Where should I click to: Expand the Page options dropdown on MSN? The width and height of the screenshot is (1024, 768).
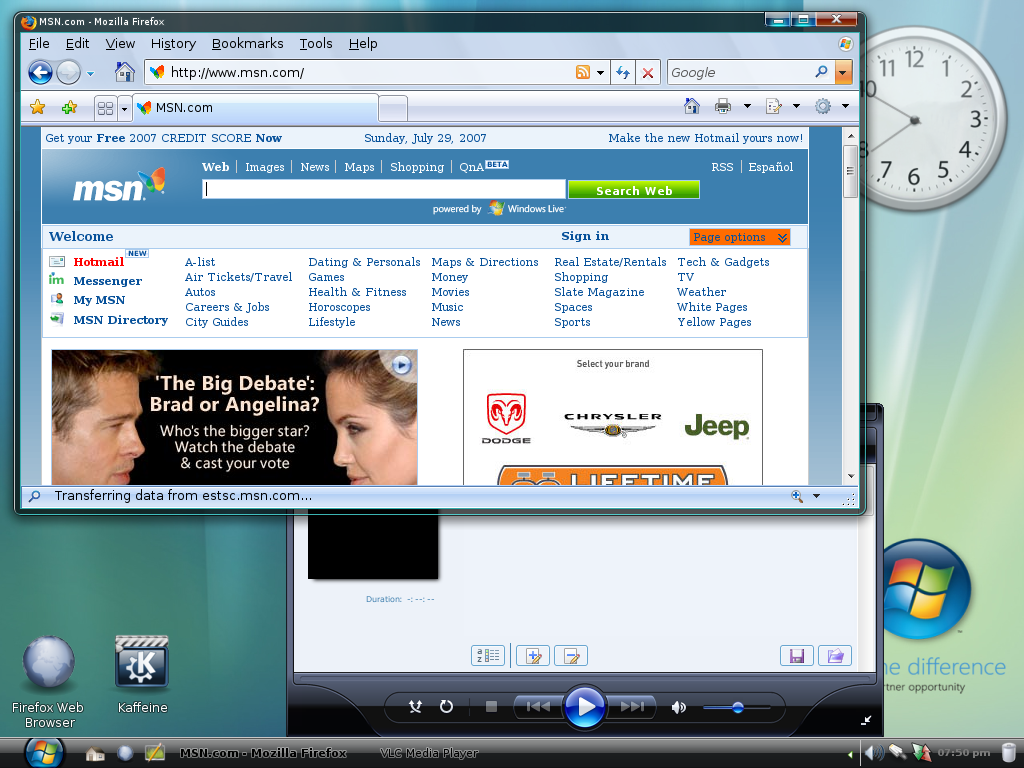click(739, 237)
